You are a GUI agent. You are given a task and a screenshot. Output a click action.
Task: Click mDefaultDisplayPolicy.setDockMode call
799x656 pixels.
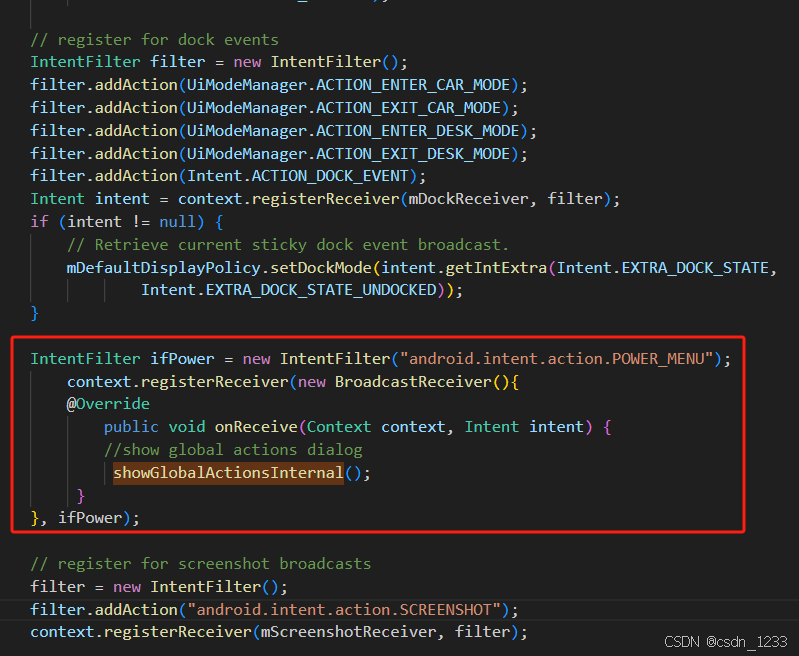(219, 268)
